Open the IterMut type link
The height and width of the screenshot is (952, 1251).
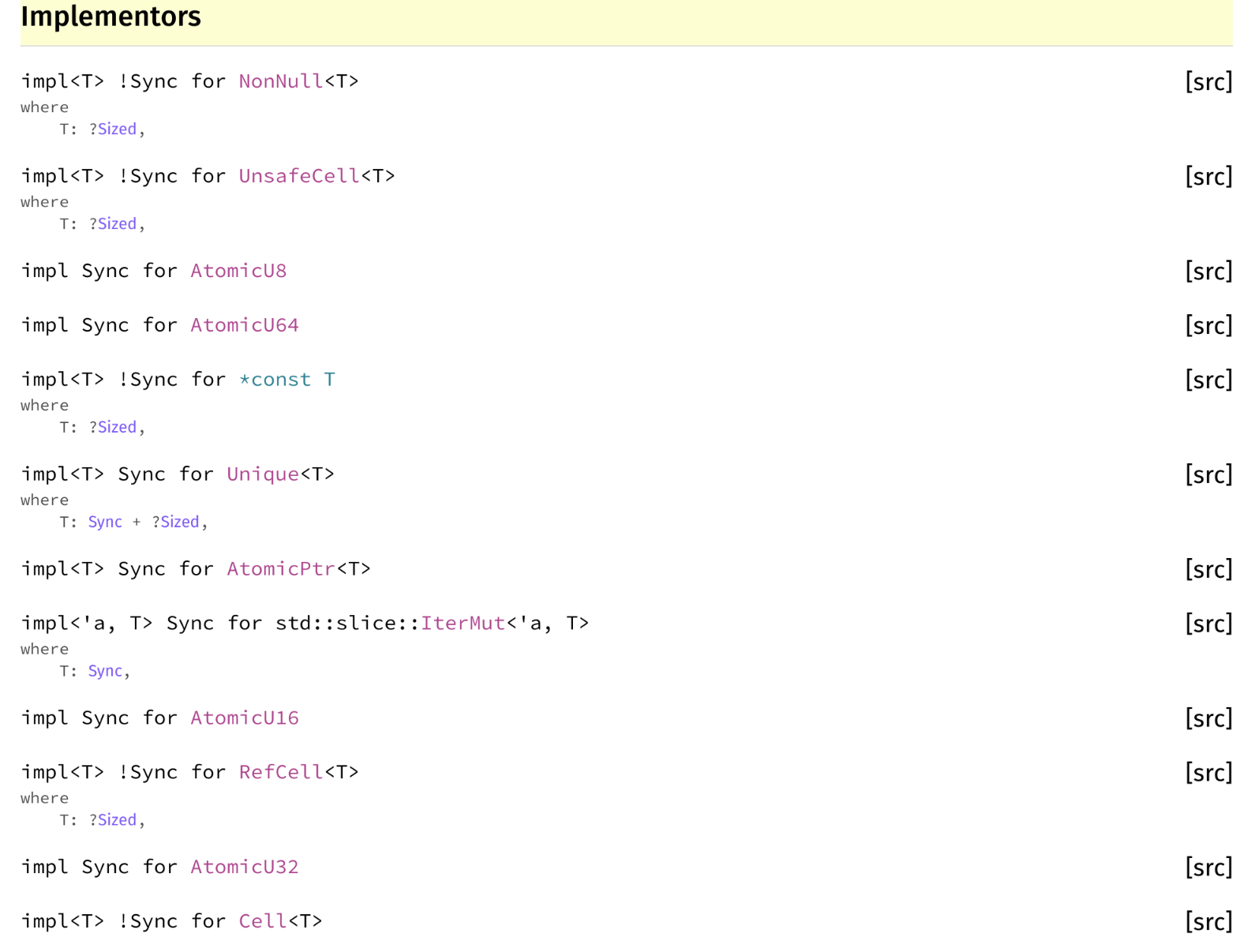463,624
